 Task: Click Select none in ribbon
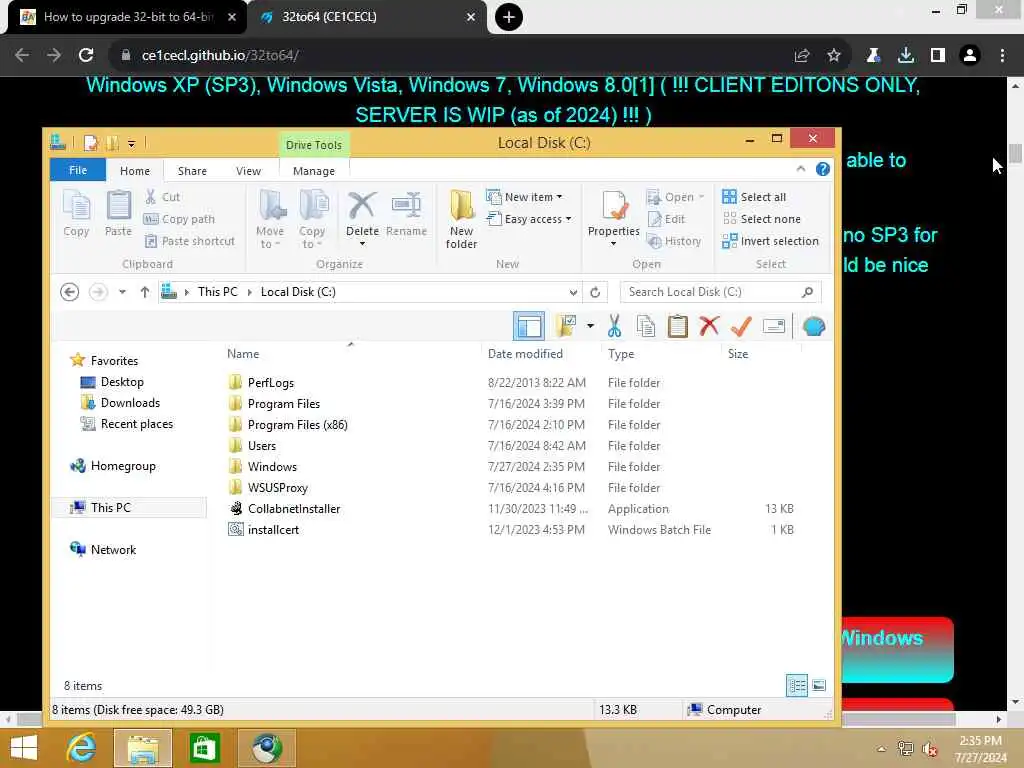coord(761,219)
